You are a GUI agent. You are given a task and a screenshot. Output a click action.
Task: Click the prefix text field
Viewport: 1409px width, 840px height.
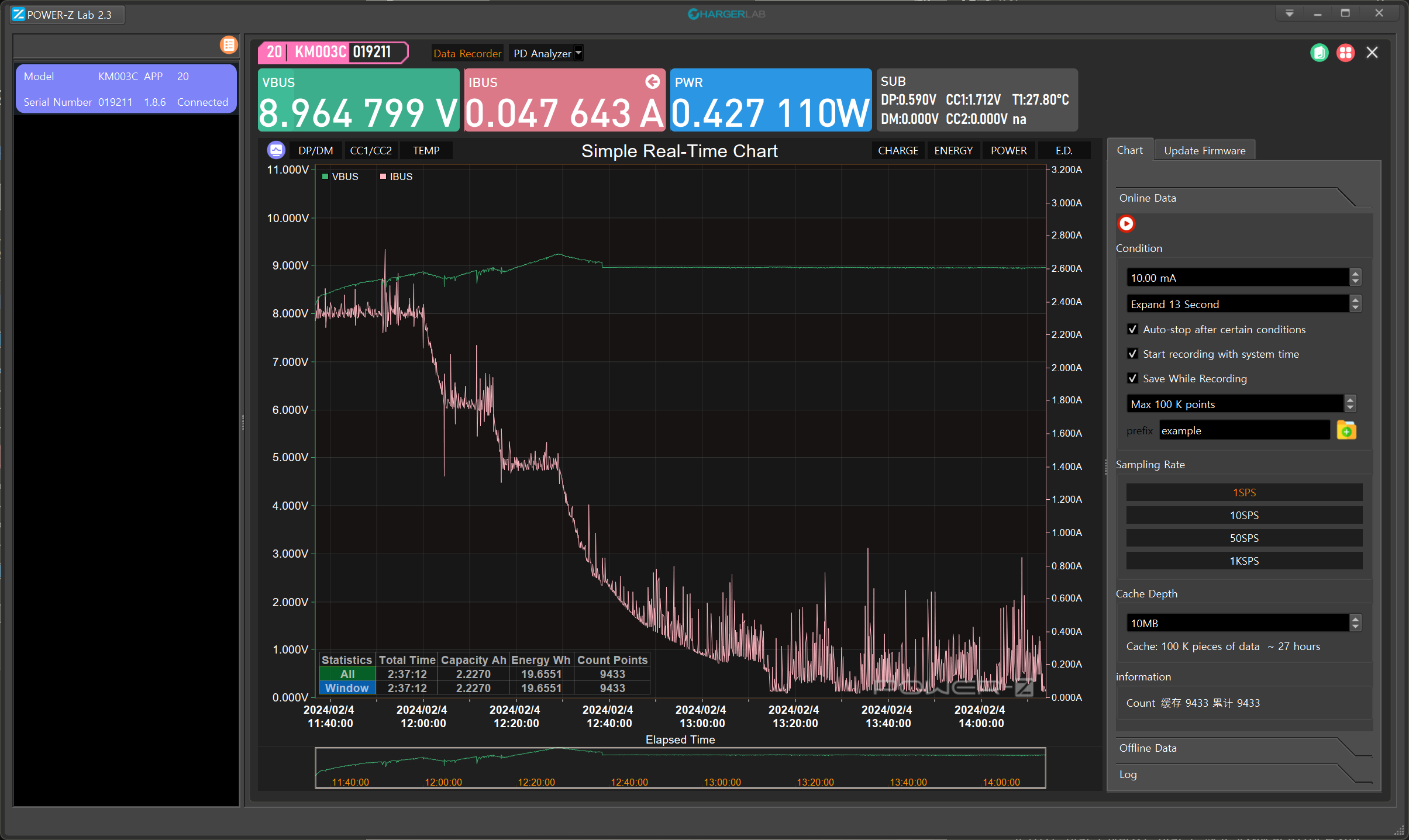[1243, 431]
